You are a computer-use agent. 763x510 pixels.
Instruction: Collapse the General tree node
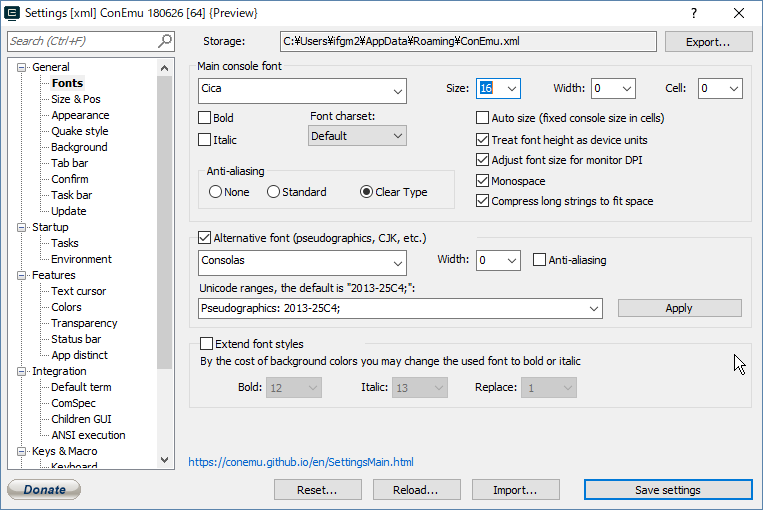23,67
